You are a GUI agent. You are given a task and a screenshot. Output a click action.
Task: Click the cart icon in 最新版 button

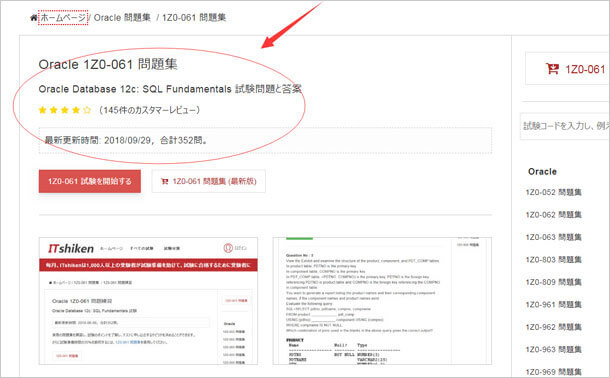165,181
